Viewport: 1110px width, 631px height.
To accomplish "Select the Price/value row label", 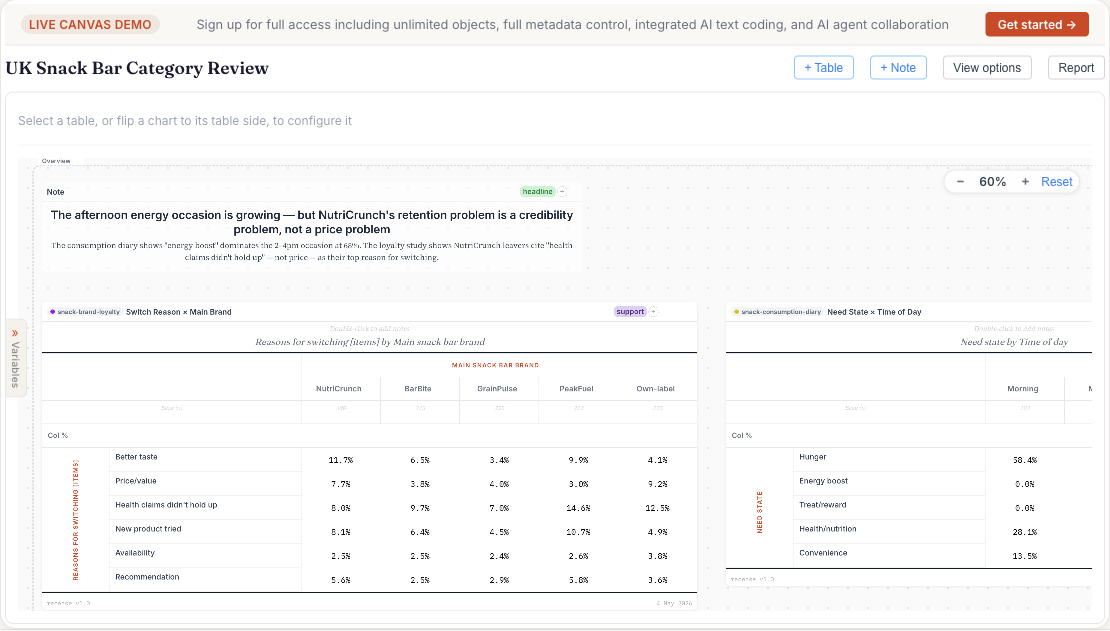I will click(136, 481).
